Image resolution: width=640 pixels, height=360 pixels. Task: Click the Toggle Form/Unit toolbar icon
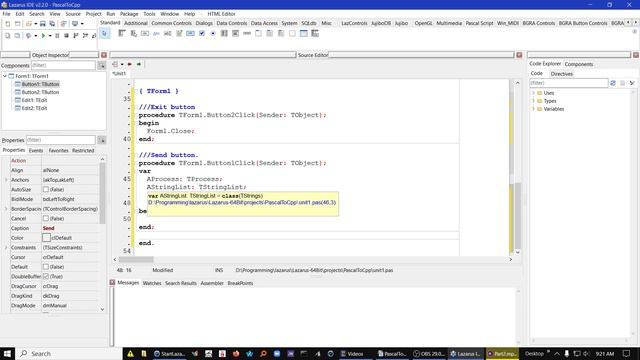click(64, 24)
